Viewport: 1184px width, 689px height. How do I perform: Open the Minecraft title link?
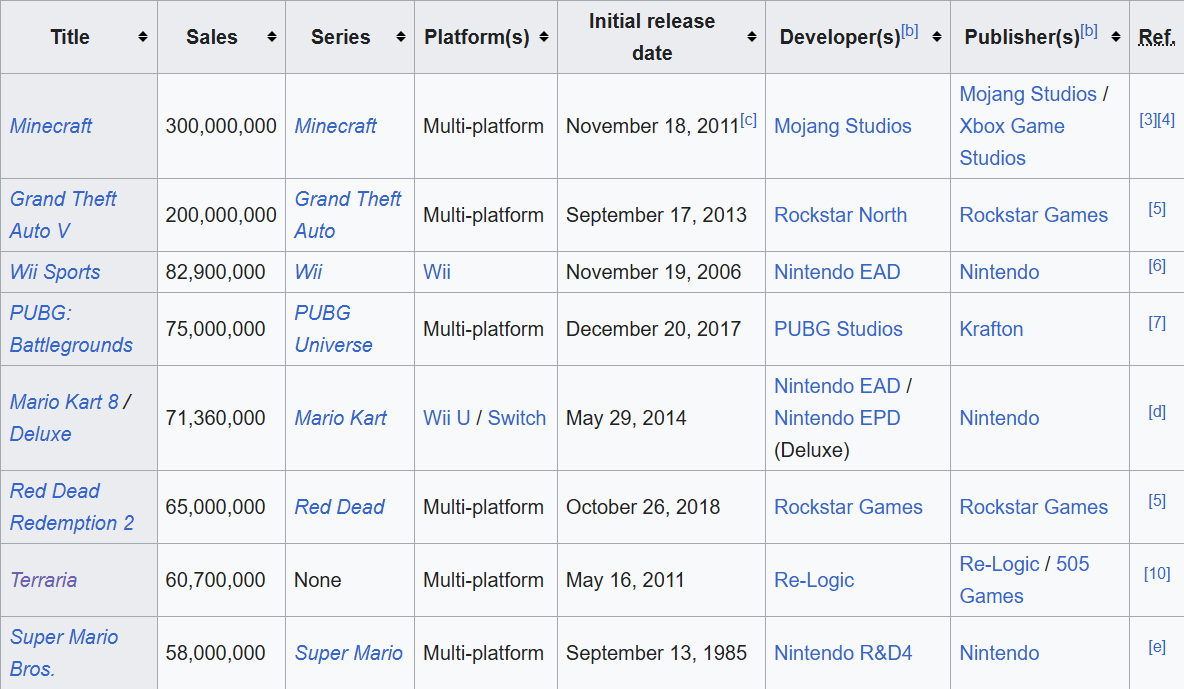pyautogui.click(x=51, y=126)
